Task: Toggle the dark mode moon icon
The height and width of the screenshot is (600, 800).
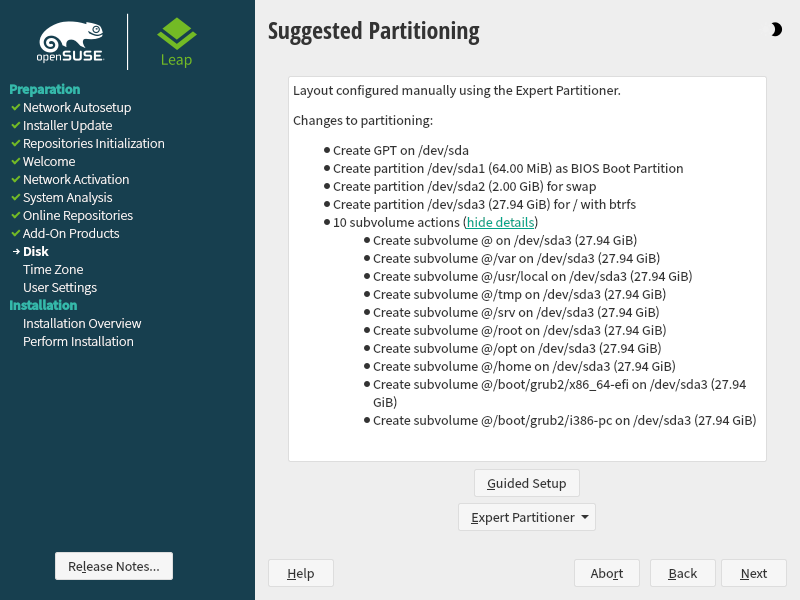Action: point(776,30)
